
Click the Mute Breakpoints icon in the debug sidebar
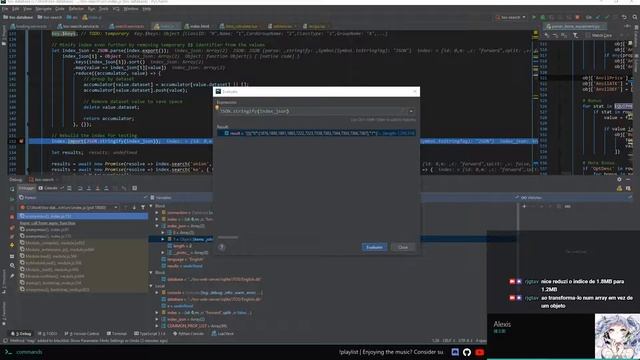click(x=12, y=236)
